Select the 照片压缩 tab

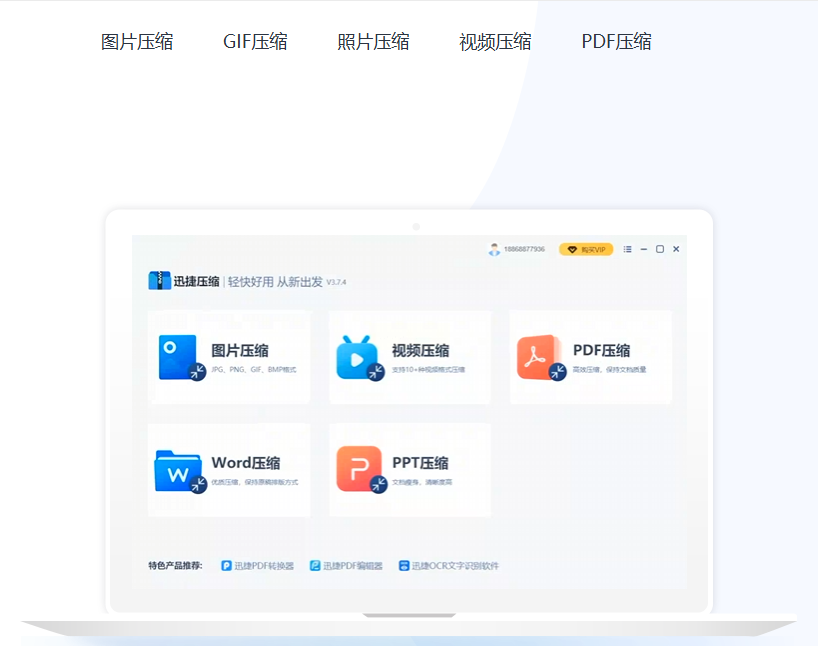(373, 42)
